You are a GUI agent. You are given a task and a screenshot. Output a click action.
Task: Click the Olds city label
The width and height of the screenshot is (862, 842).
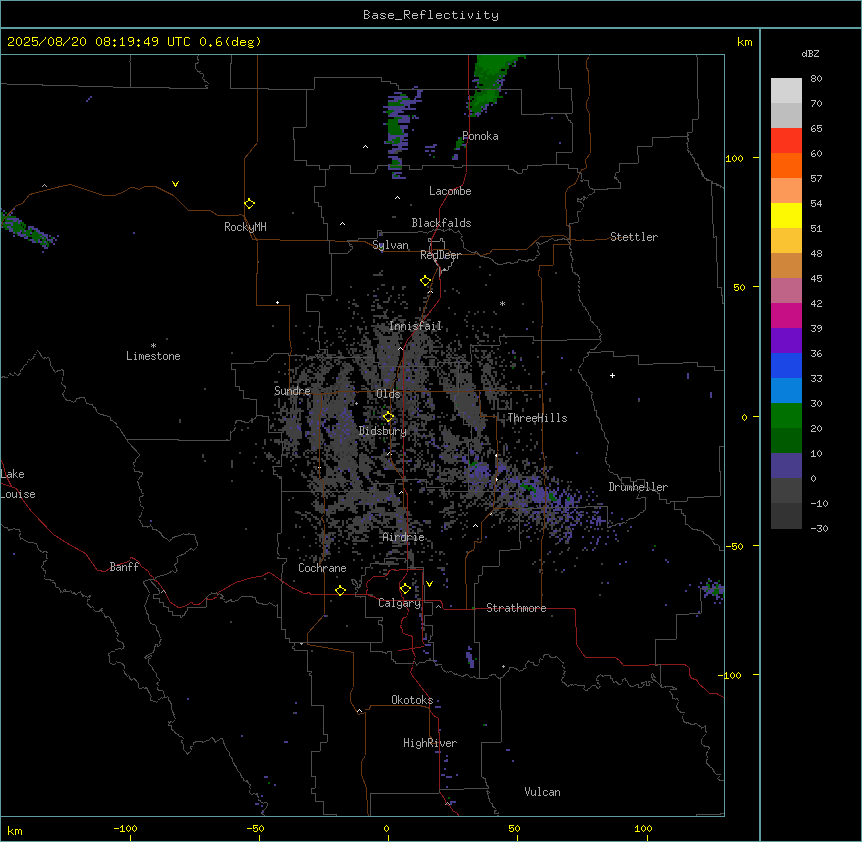388,394
